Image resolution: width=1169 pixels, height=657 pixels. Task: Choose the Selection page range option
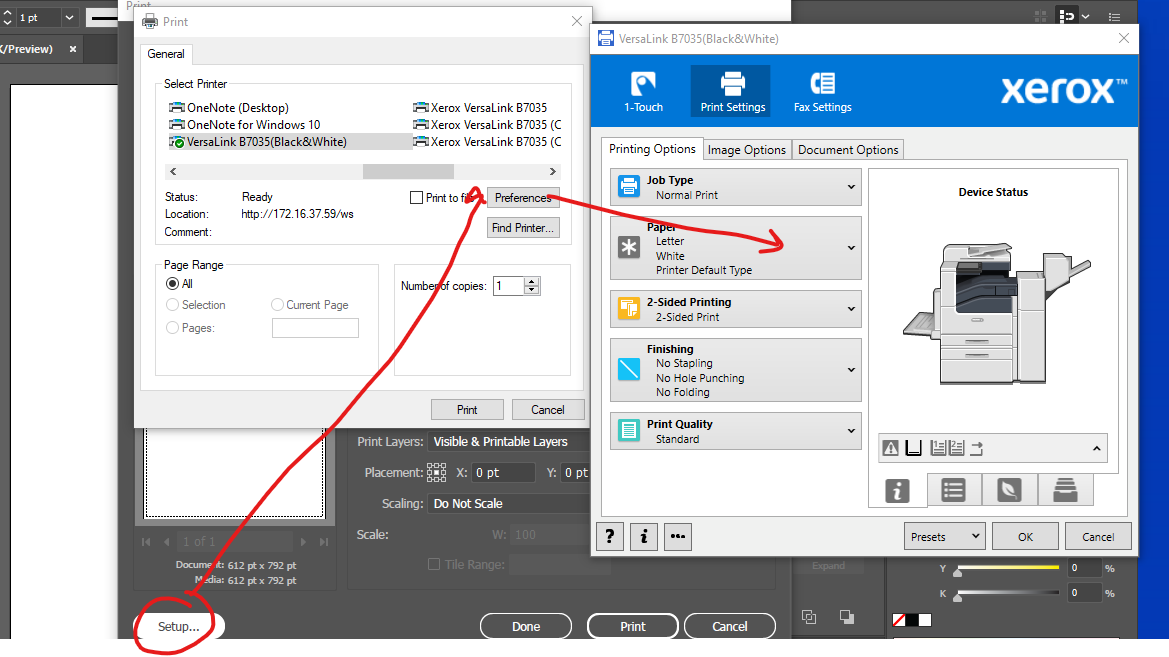[x=170, y=304]
